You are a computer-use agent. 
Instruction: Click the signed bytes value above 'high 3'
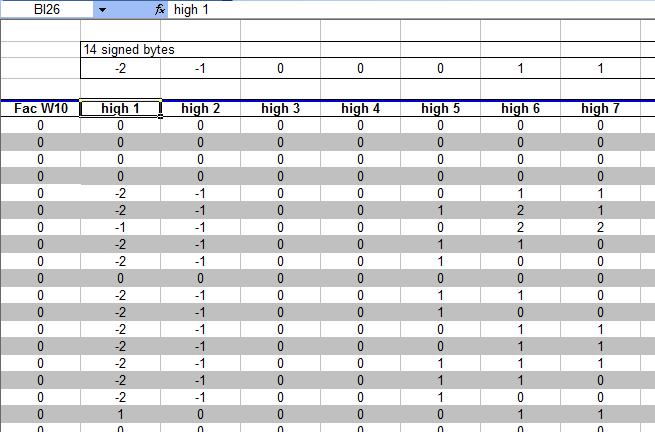[x=280, y=68]
